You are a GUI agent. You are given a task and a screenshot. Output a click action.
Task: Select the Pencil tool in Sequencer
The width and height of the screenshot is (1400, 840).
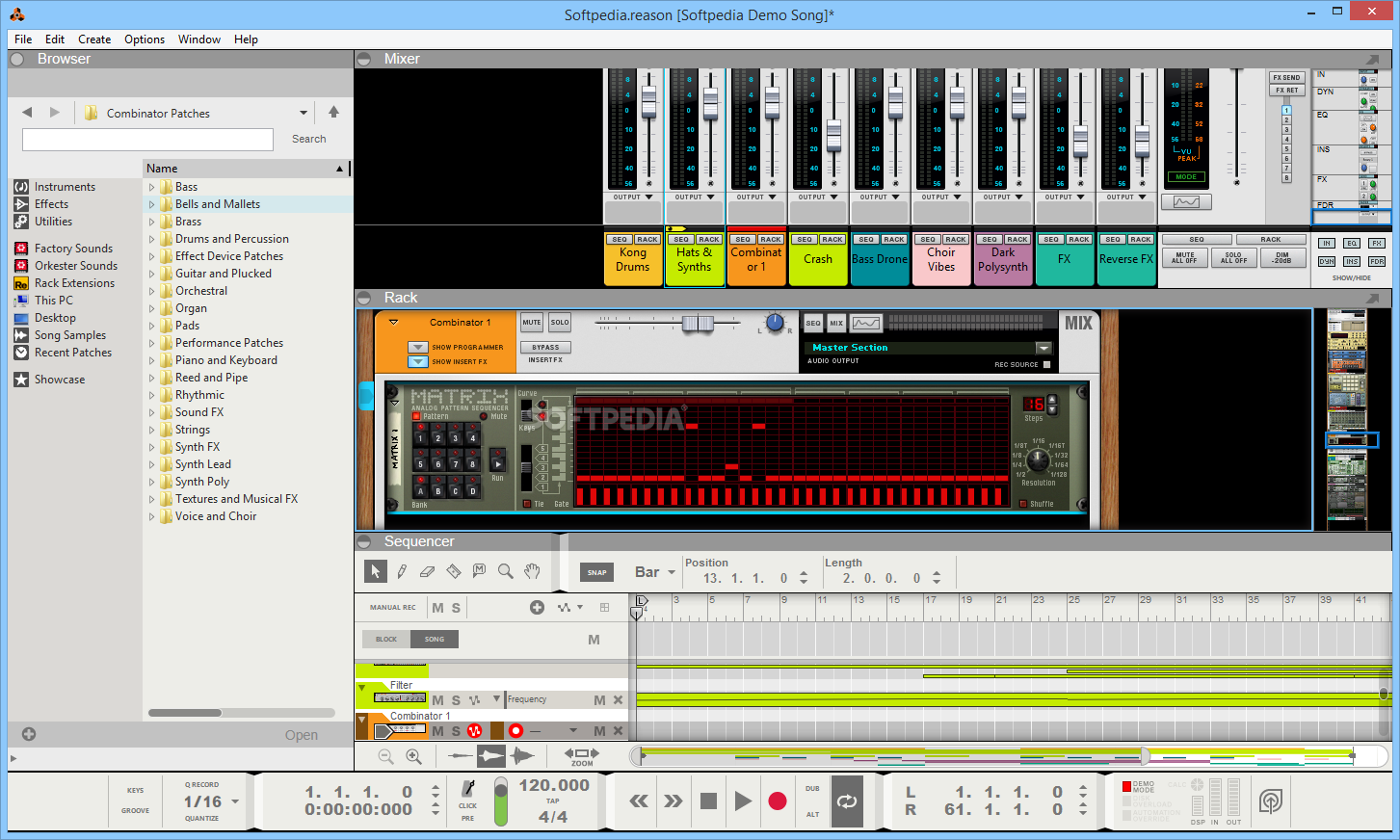coord(402,571)
